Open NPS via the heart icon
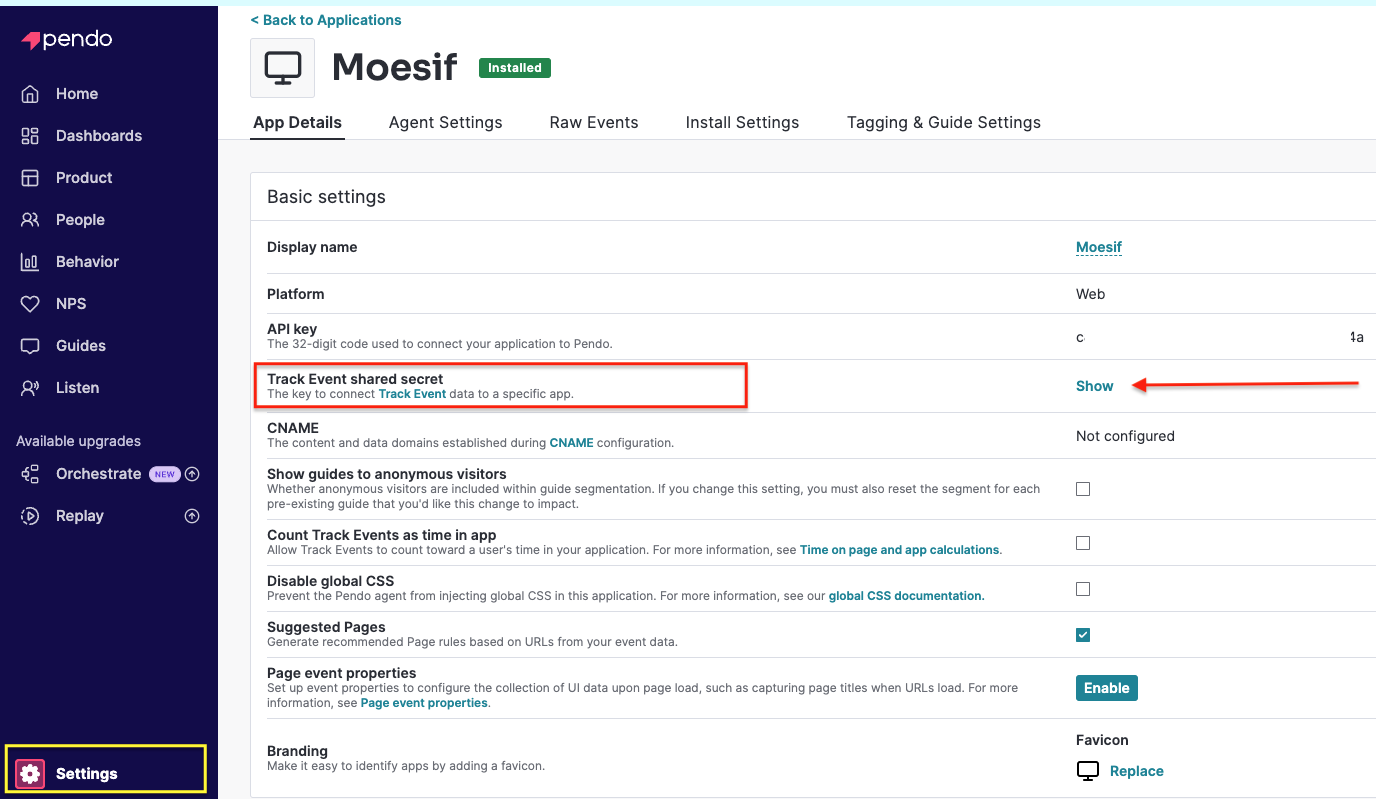The image size is (1376, 799). [30, 304]
